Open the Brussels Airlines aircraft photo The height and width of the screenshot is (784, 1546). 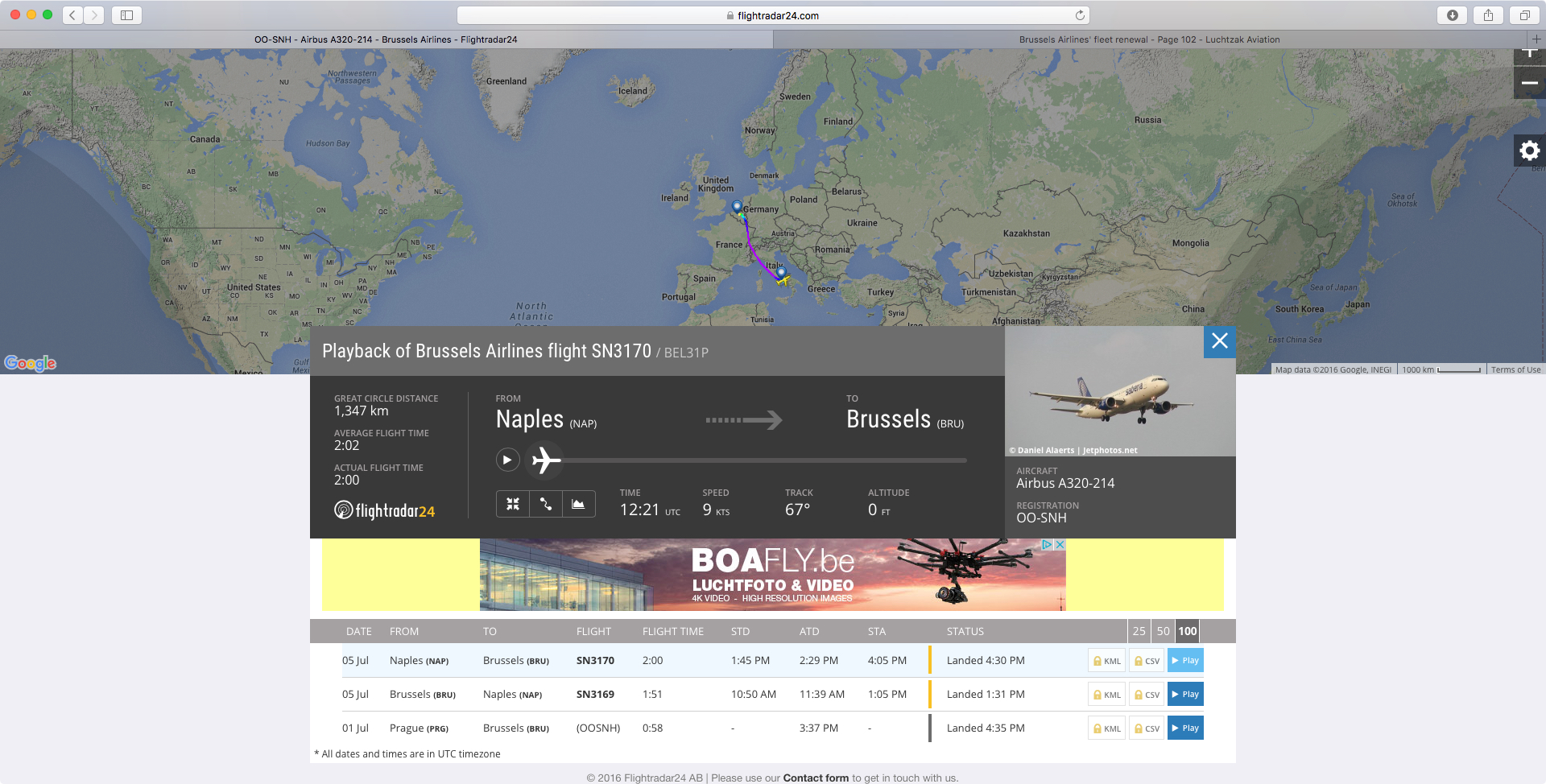click(x=1120, y=391)
